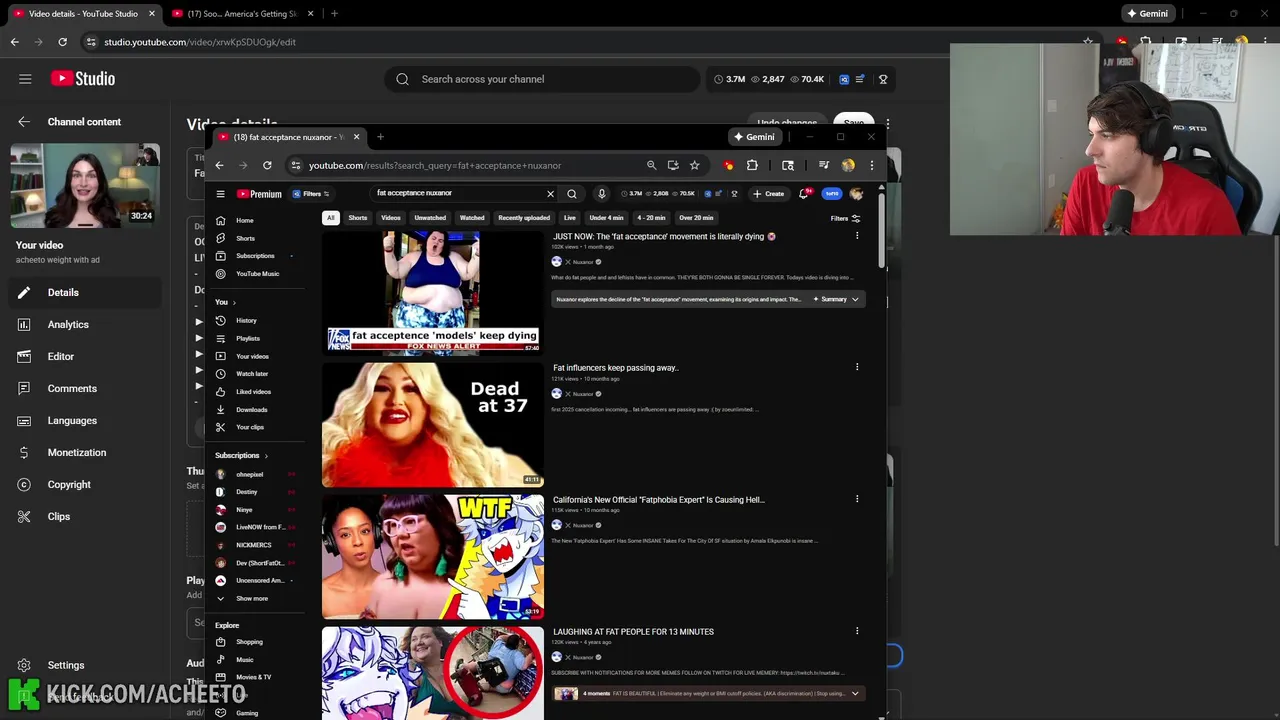Open Destiny subscription channel
This screenshot has height=720, width=1280.
pos(247,492)
